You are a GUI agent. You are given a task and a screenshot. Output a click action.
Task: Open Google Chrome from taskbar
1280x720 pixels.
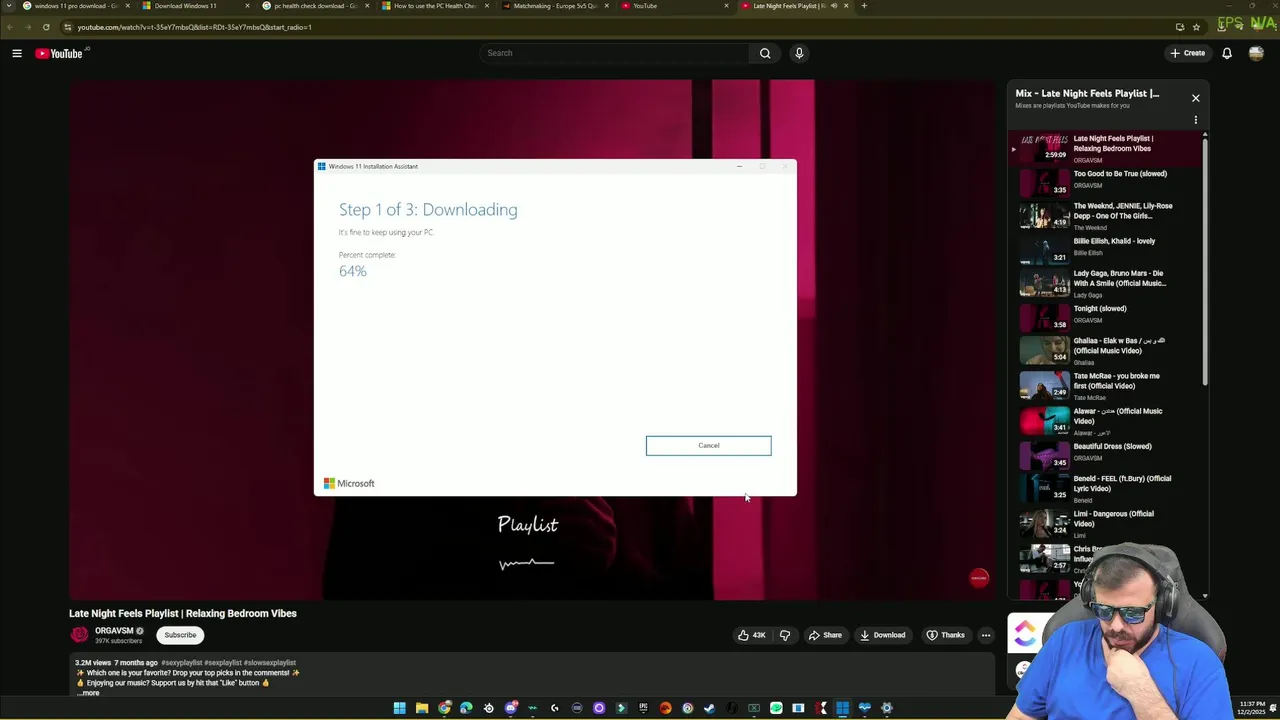(x=444, y=708)
